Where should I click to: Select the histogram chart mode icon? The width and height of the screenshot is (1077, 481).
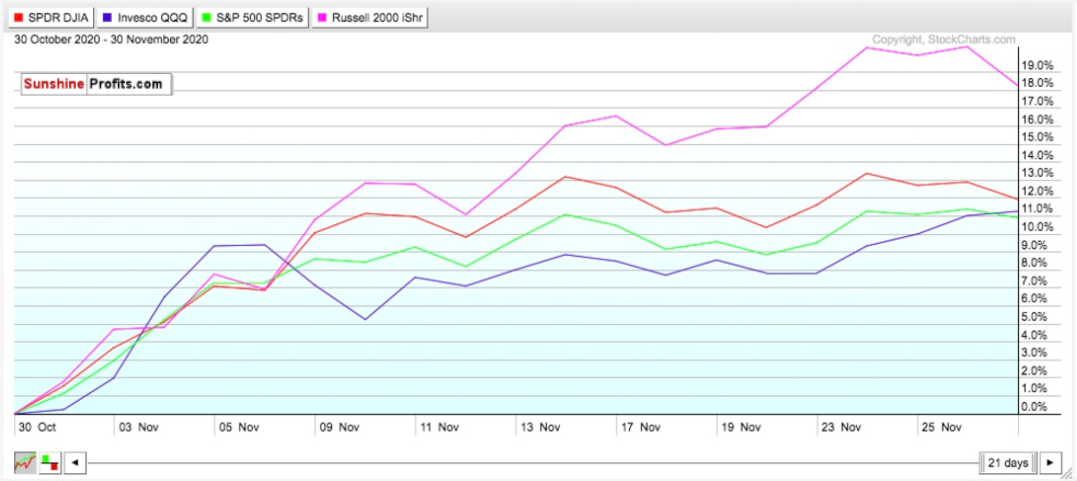coord(50,462)
